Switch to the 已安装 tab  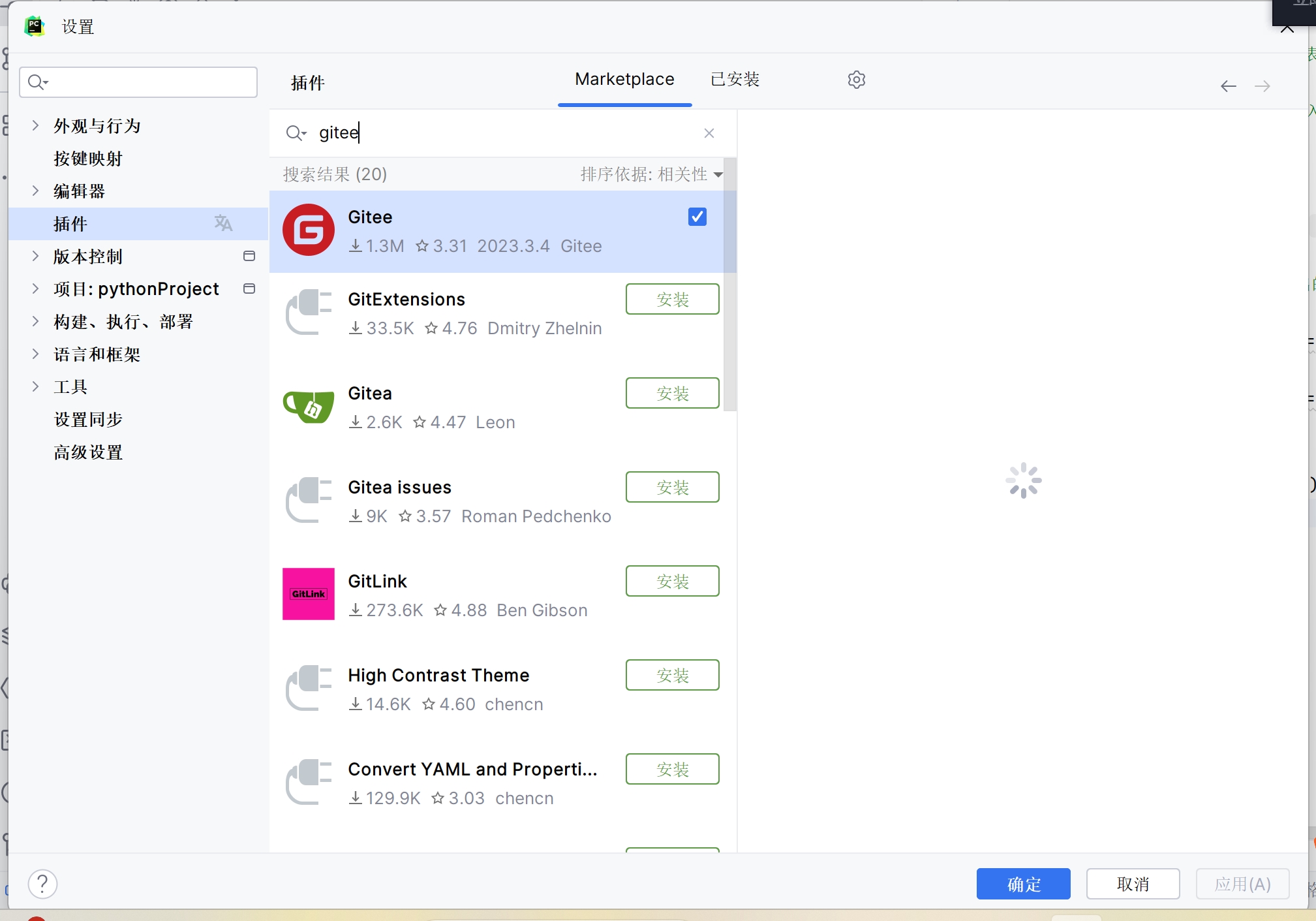pos(735,79)
